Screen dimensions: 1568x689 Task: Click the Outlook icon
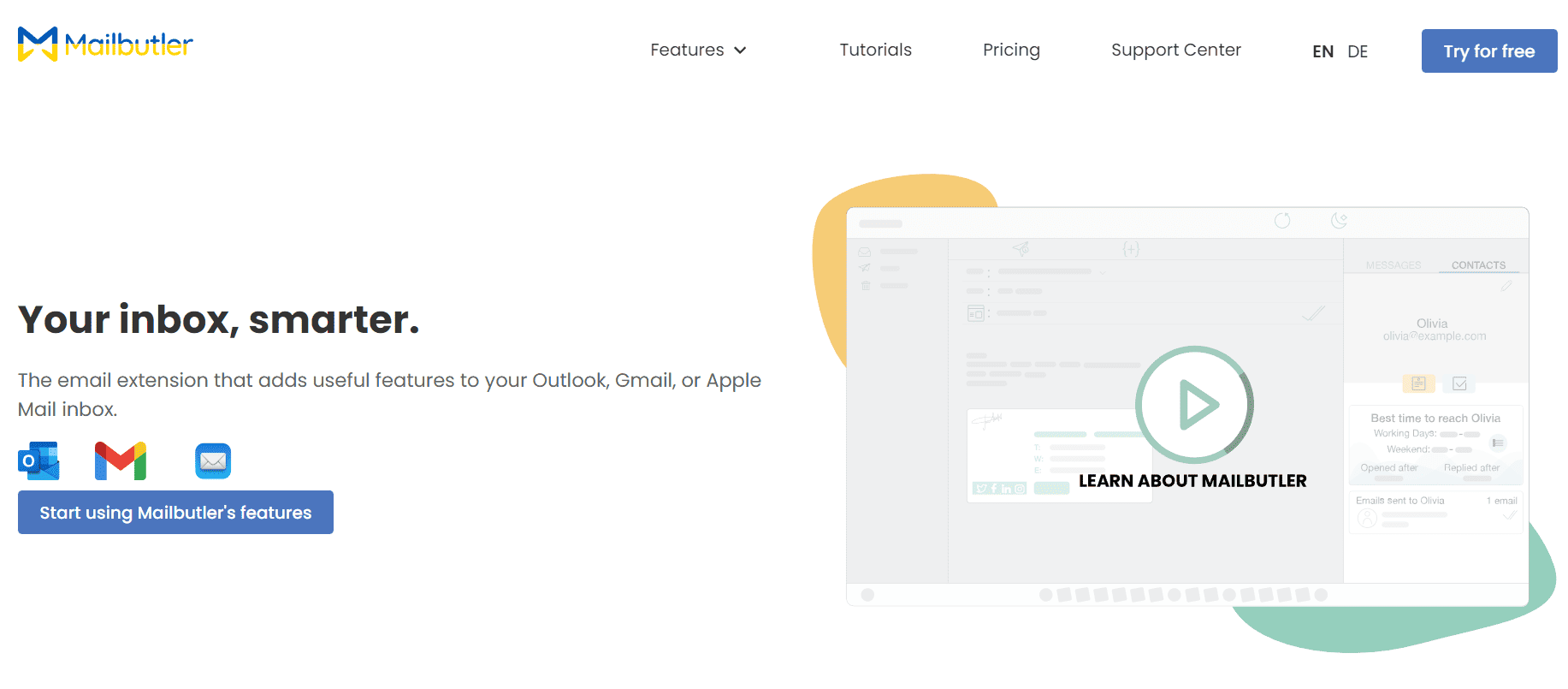point(38,460)
